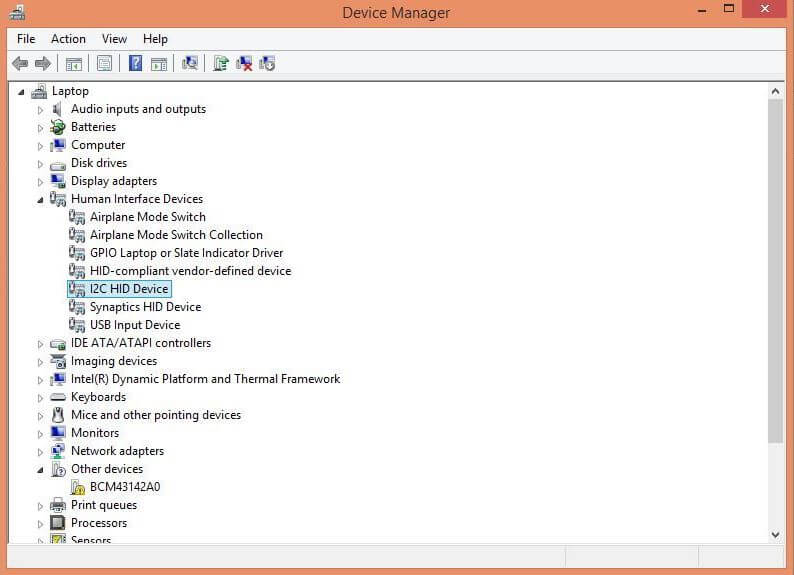The image size is (794, 575).
Task: Click the Human Interface Devices category icon
Action: [58, 199]
